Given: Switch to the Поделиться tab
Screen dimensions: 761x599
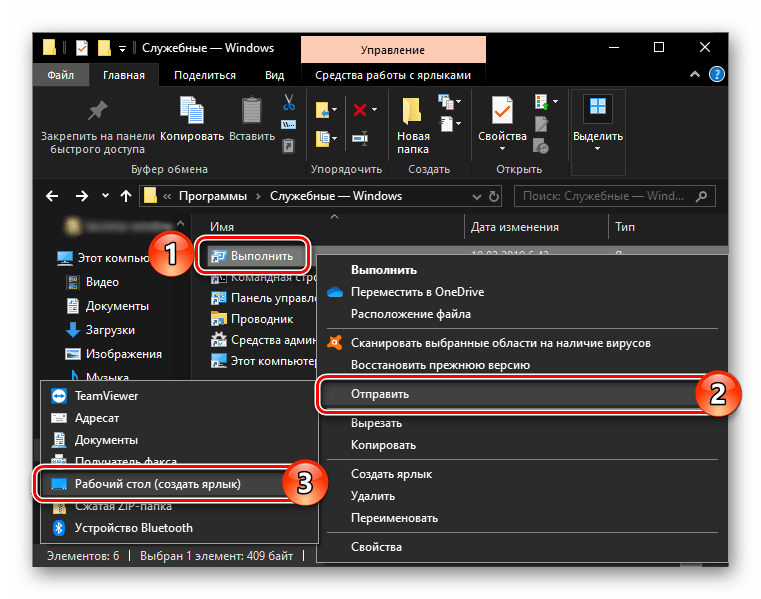Looking at the screenshot, I should point(205,75).
